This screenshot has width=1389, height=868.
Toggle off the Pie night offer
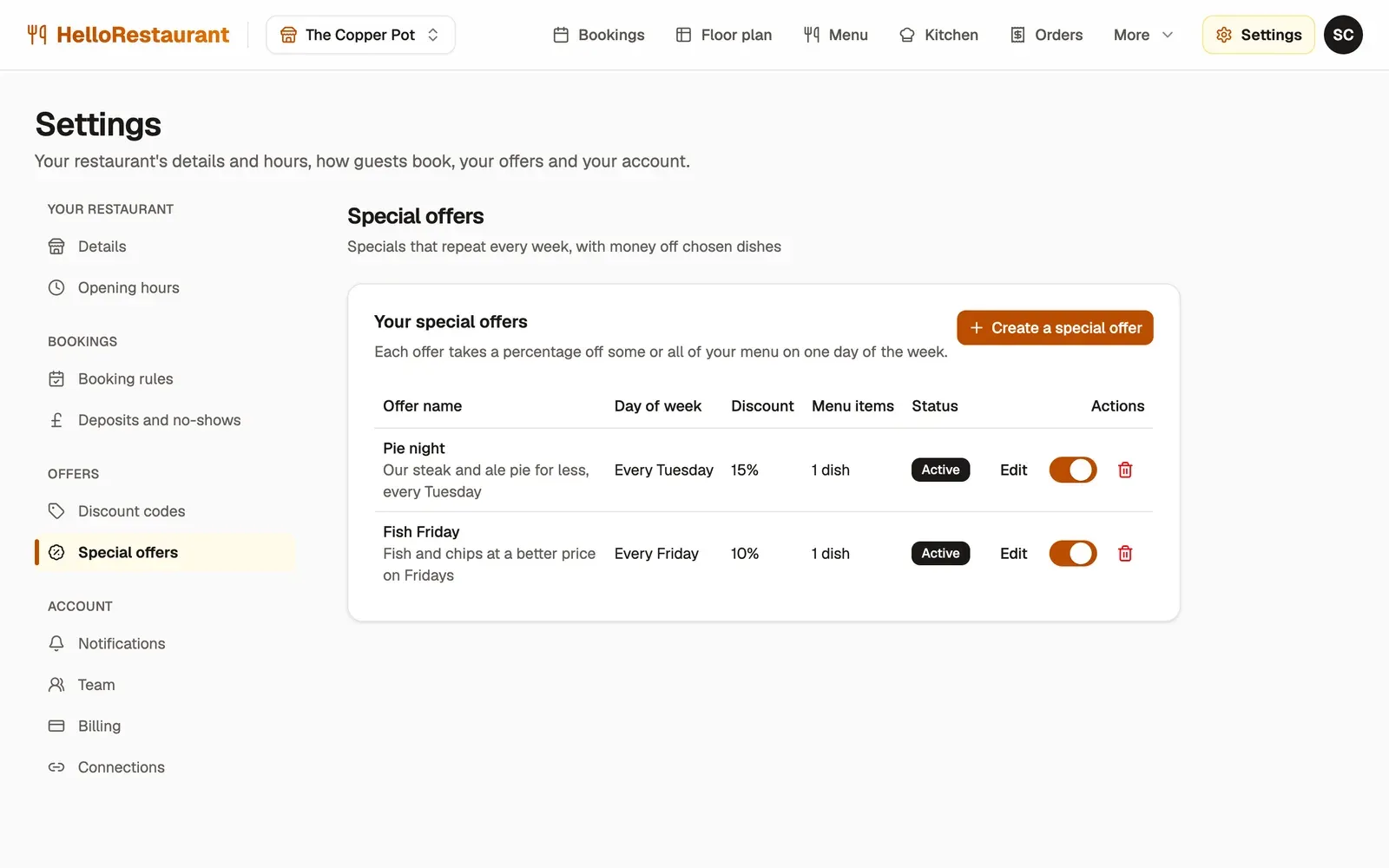1073,470
